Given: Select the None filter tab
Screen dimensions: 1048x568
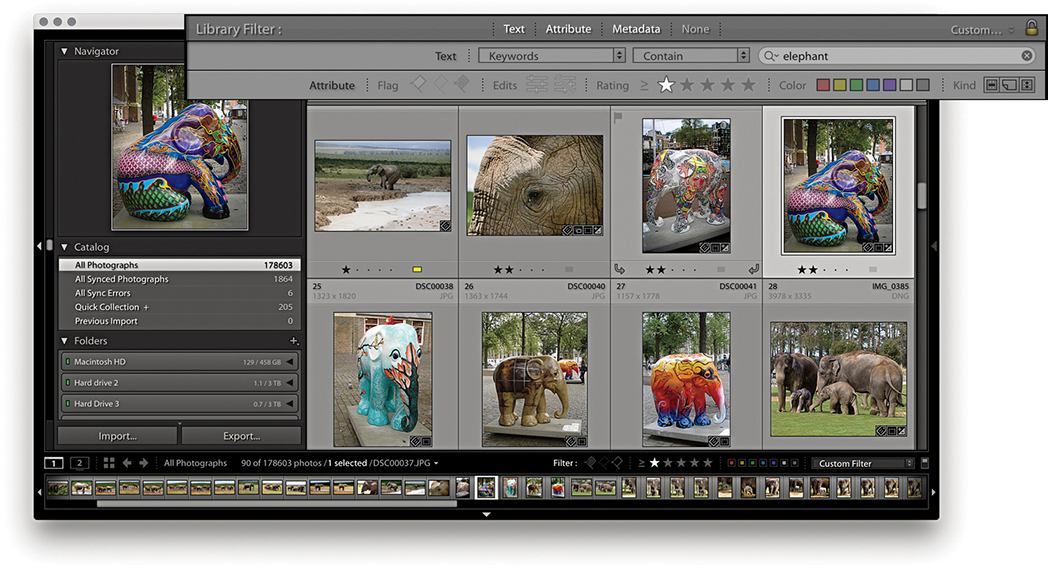Looking at the screenshot, I should [695, 29].
